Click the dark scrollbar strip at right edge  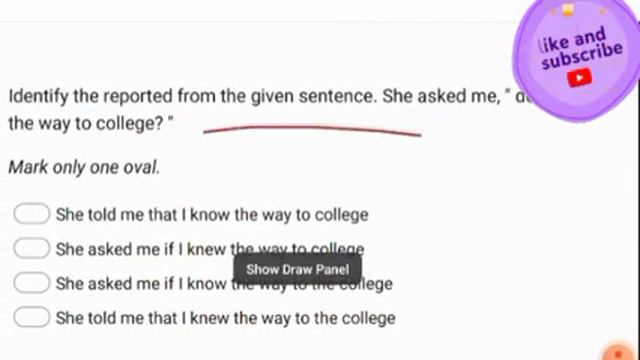638,220
